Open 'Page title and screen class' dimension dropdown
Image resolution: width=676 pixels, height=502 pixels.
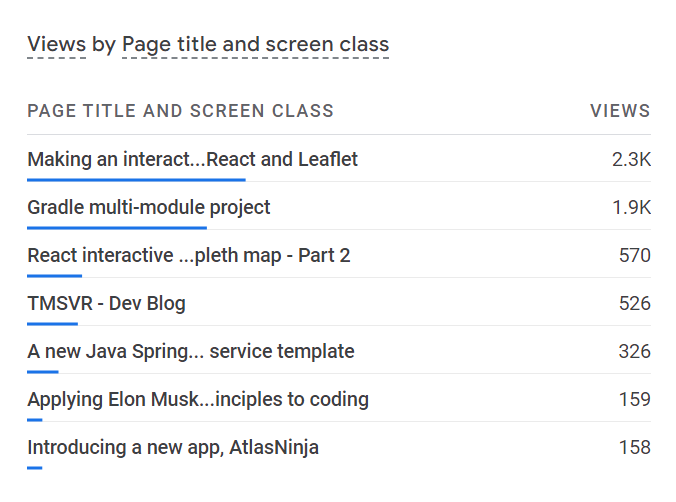click(255, 44)
